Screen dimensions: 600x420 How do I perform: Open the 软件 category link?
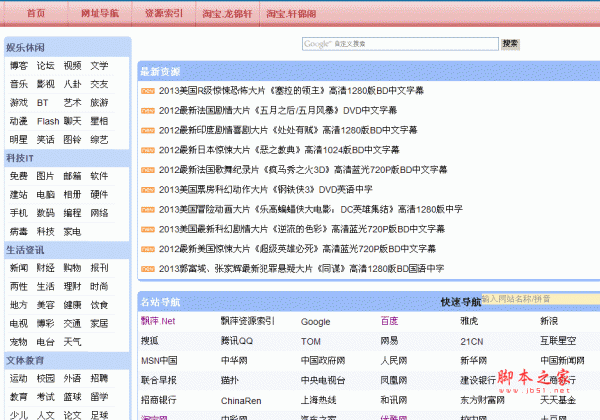pyautogui.click(x=99, y=176)
